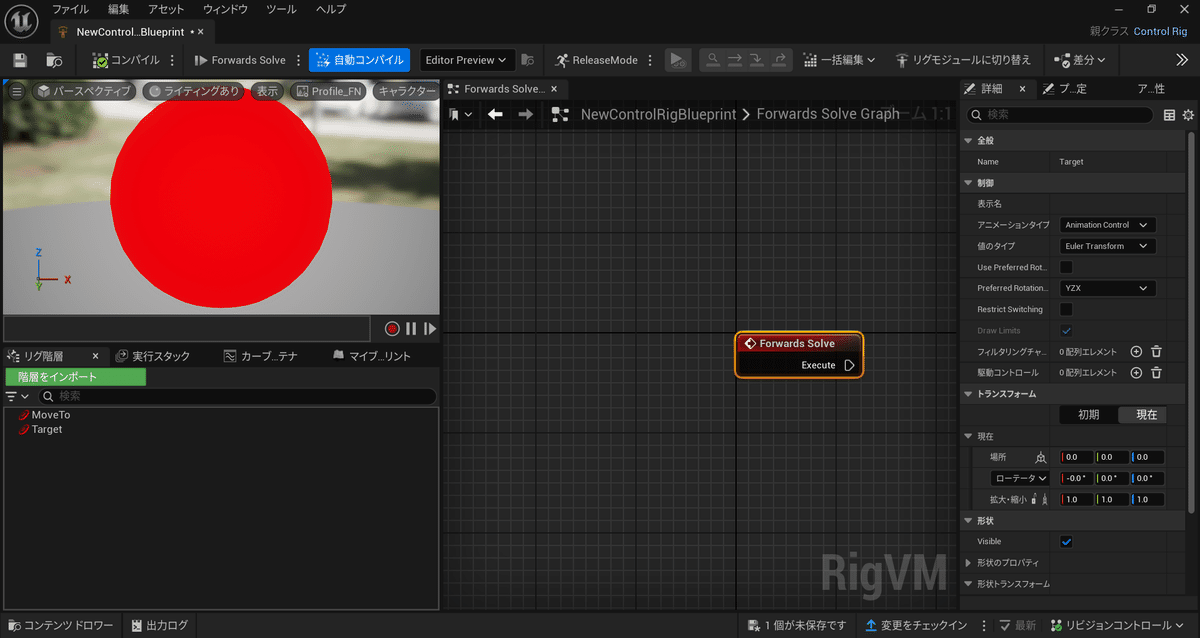
Task: Open the ツール menu
Action: [282, 9]
